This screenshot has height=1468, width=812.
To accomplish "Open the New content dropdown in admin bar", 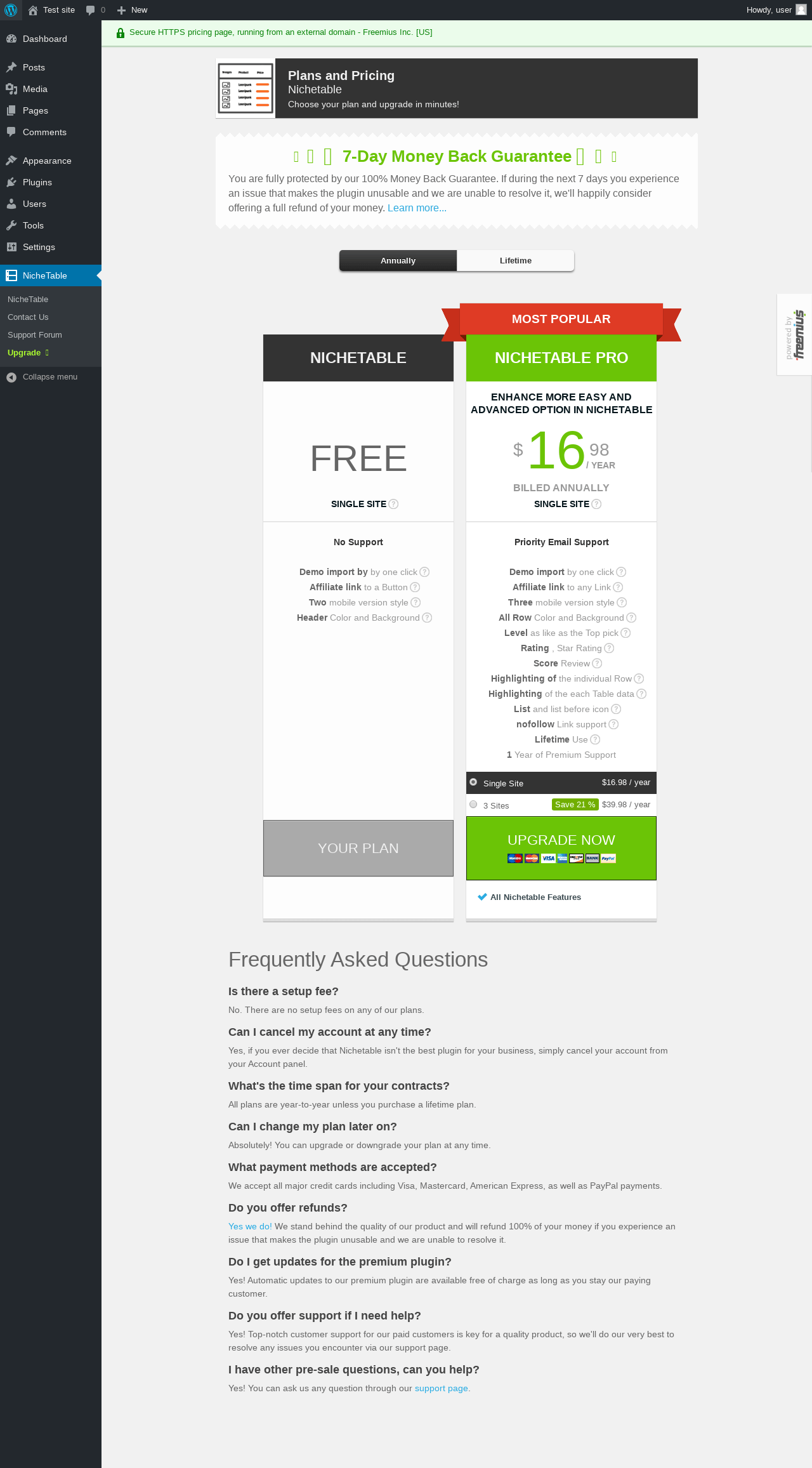I will pyautogui.click(x=132, y=10).
